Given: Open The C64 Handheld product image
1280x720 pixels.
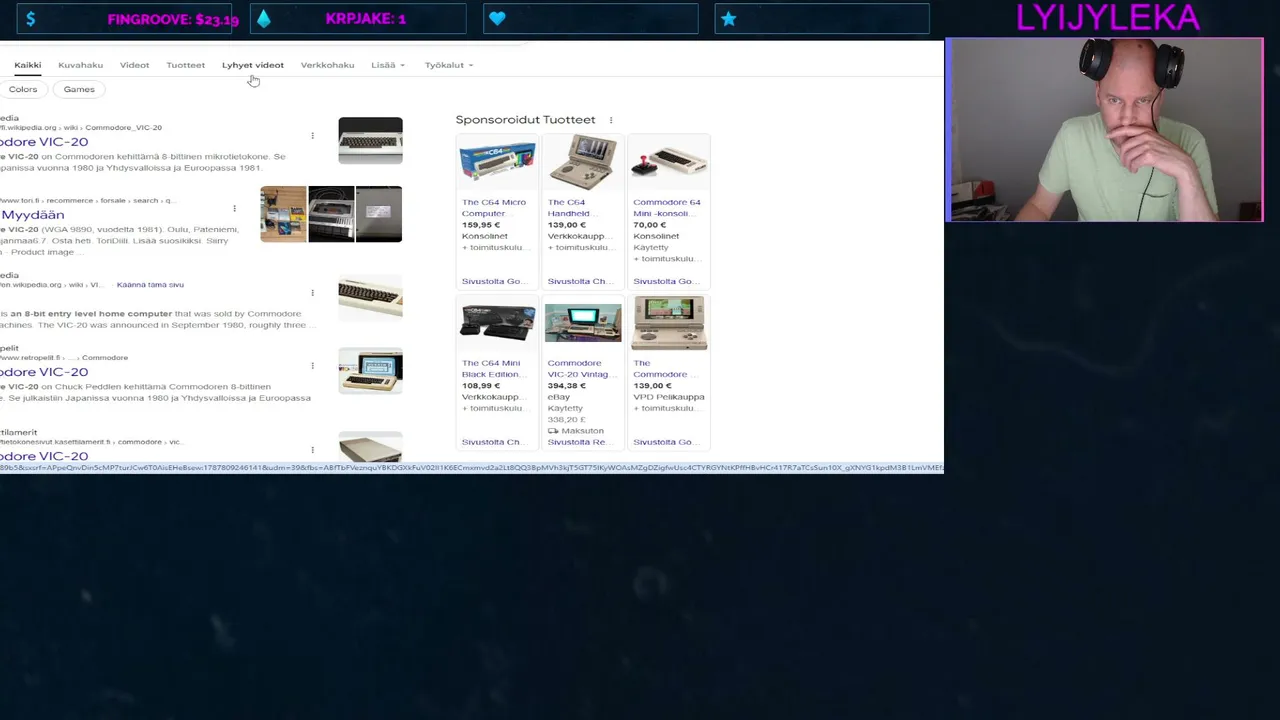Looking at the screenshot, I should coord(583,161).
